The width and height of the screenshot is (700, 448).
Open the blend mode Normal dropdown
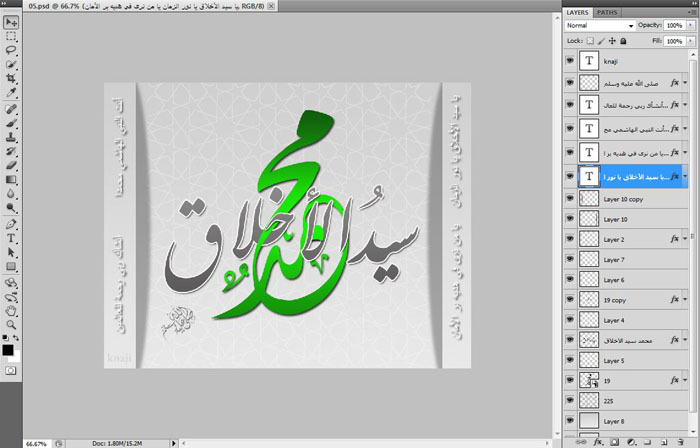598,25
